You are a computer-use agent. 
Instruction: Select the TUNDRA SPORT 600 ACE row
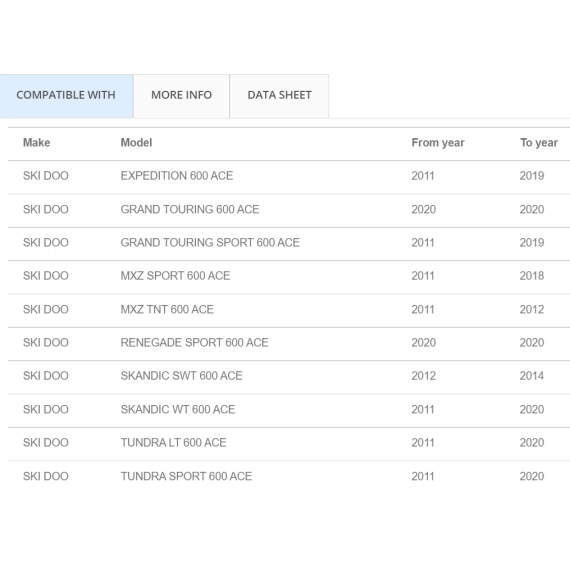coord(289,477)
